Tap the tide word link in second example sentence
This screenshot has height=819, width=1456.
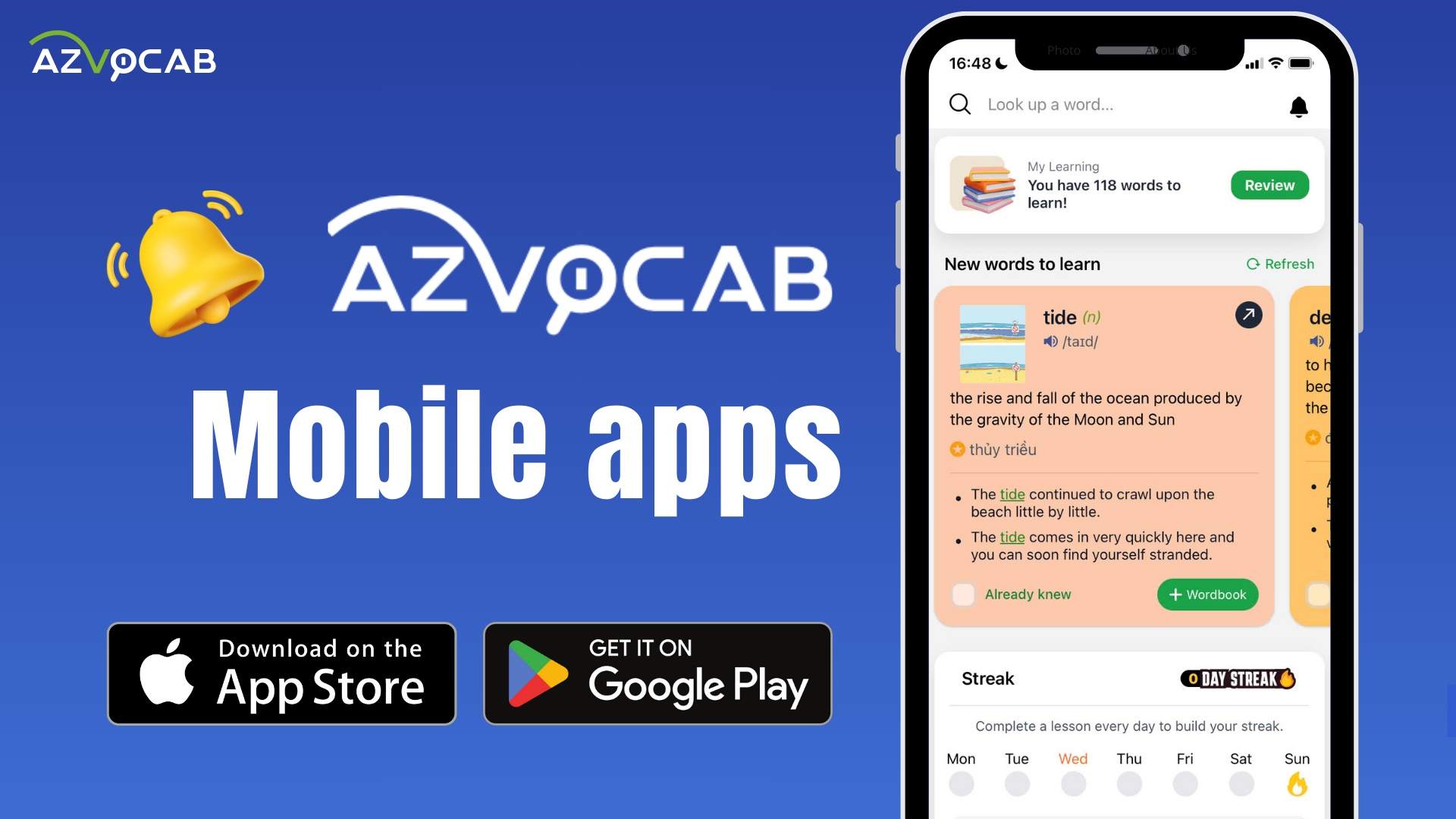point(1010,537)
